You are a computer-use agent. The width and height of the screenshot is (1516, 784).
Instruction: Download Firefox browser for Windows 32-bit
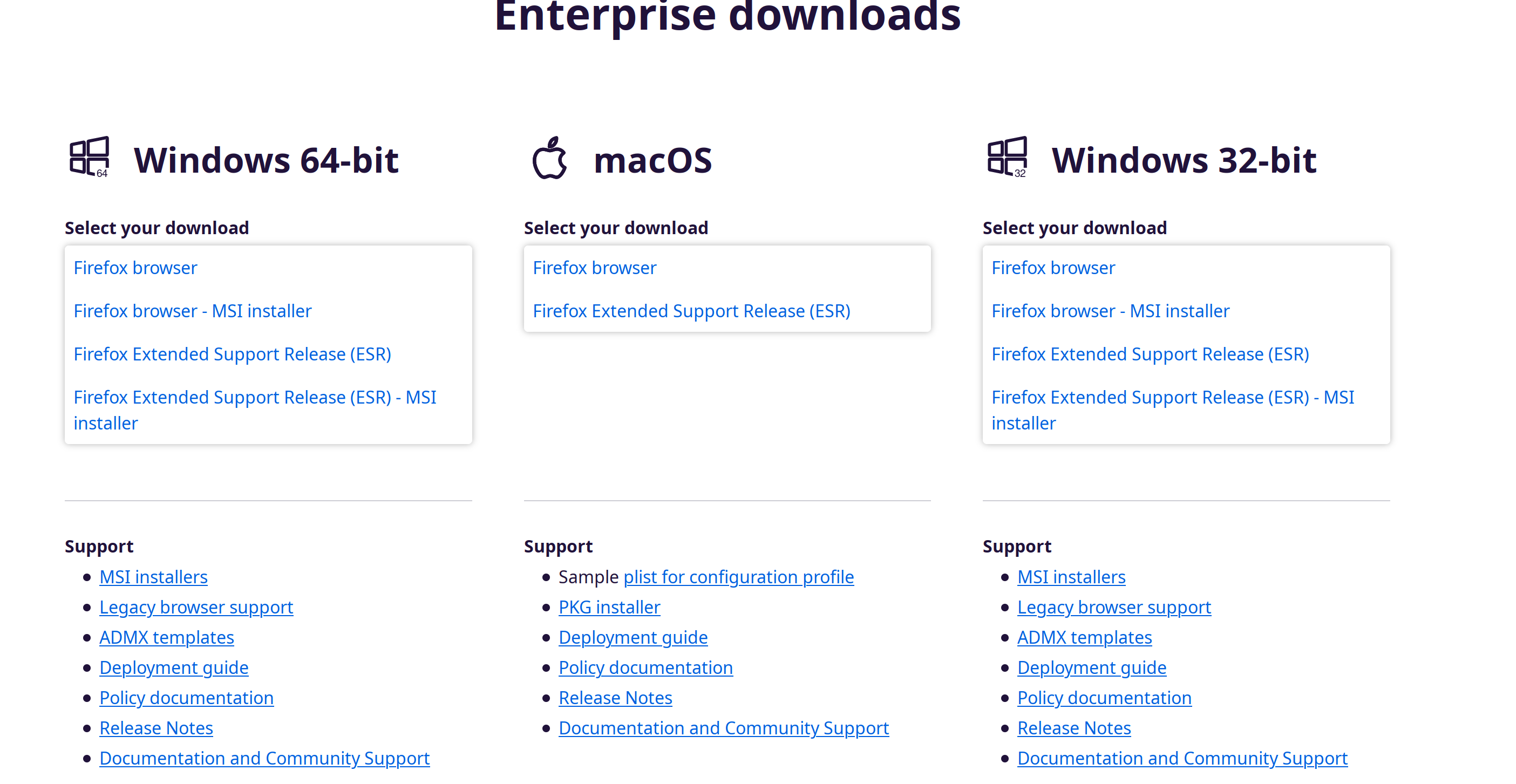1052,268
